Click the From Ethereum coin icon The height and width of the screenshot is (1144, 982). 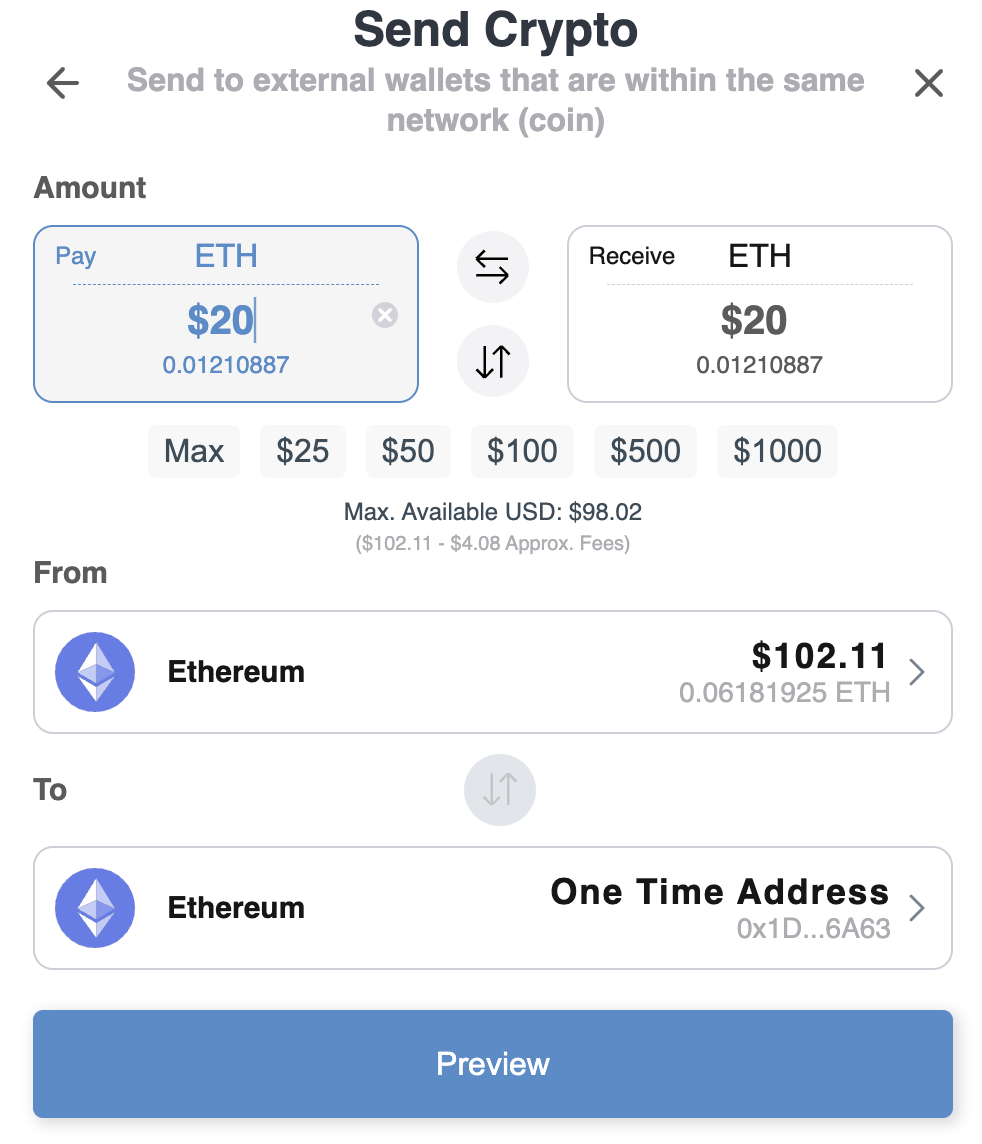click(x=95, y=672)
